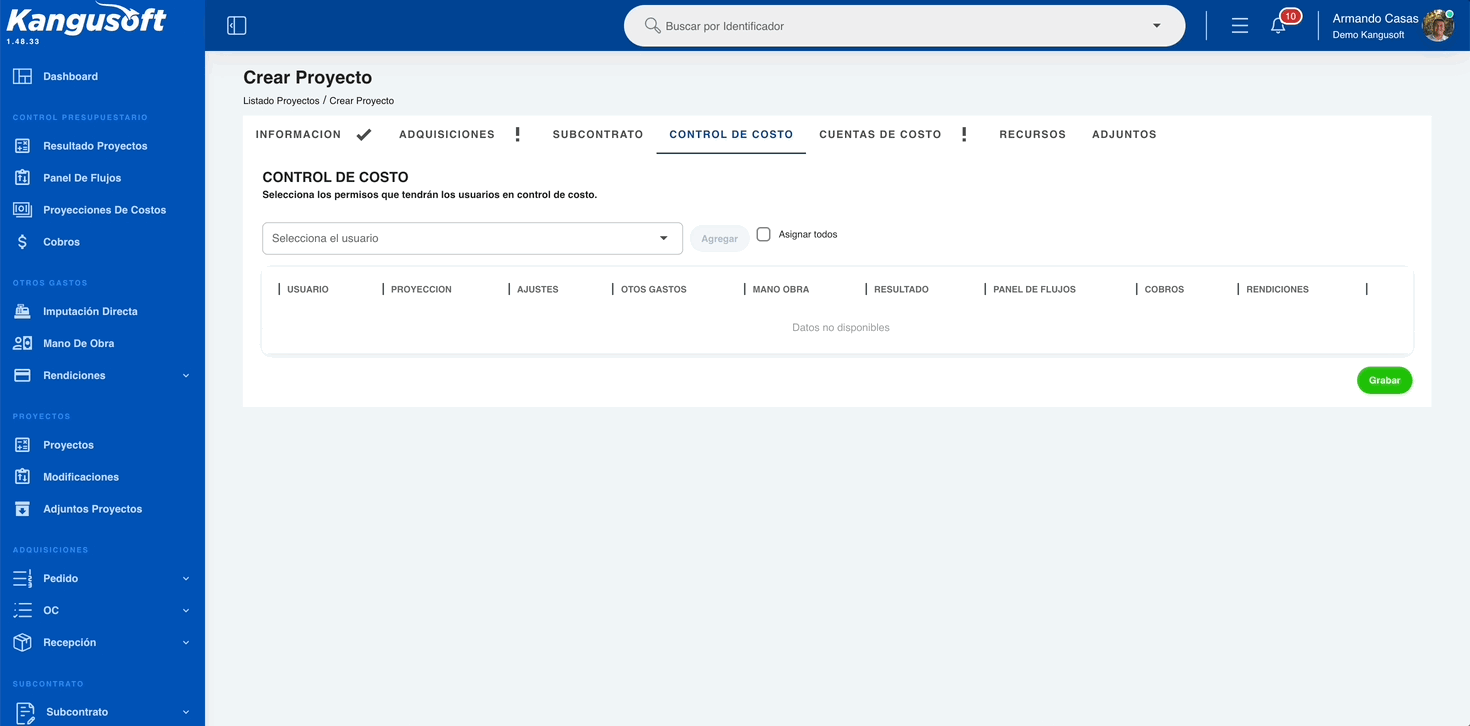The height and width of the screenshot is (726, 1470).
Task: Click the COBROS column header
Action: pos(1164,289)
